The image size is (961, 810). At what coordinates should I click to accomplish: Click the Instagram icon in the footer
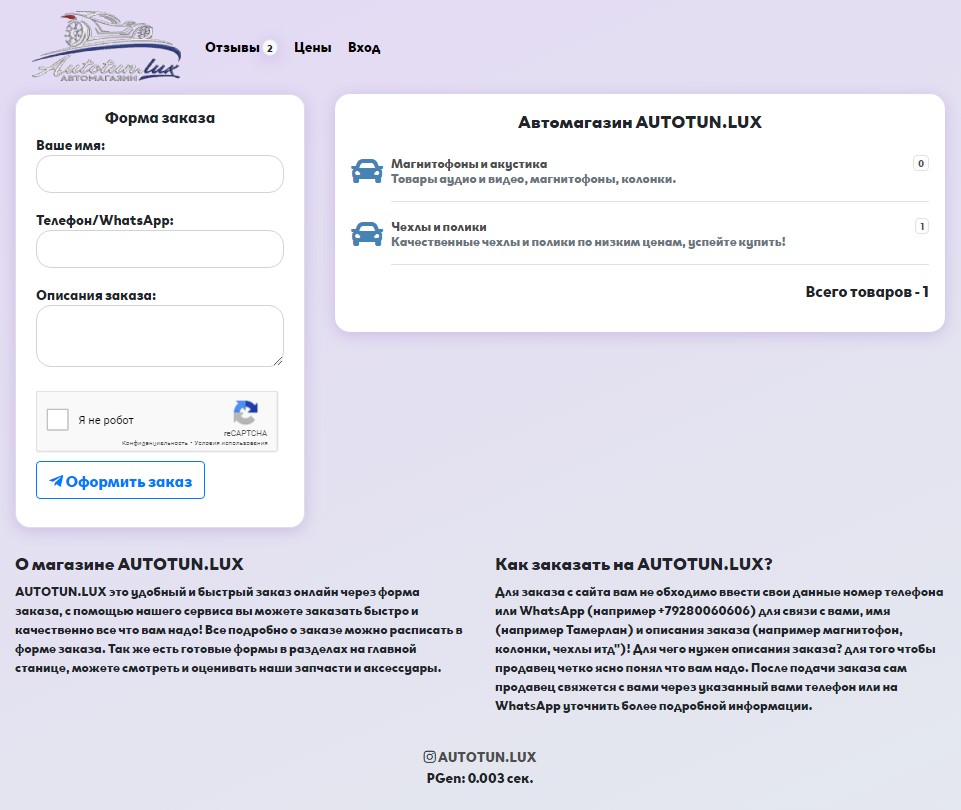tap(430, 757)
